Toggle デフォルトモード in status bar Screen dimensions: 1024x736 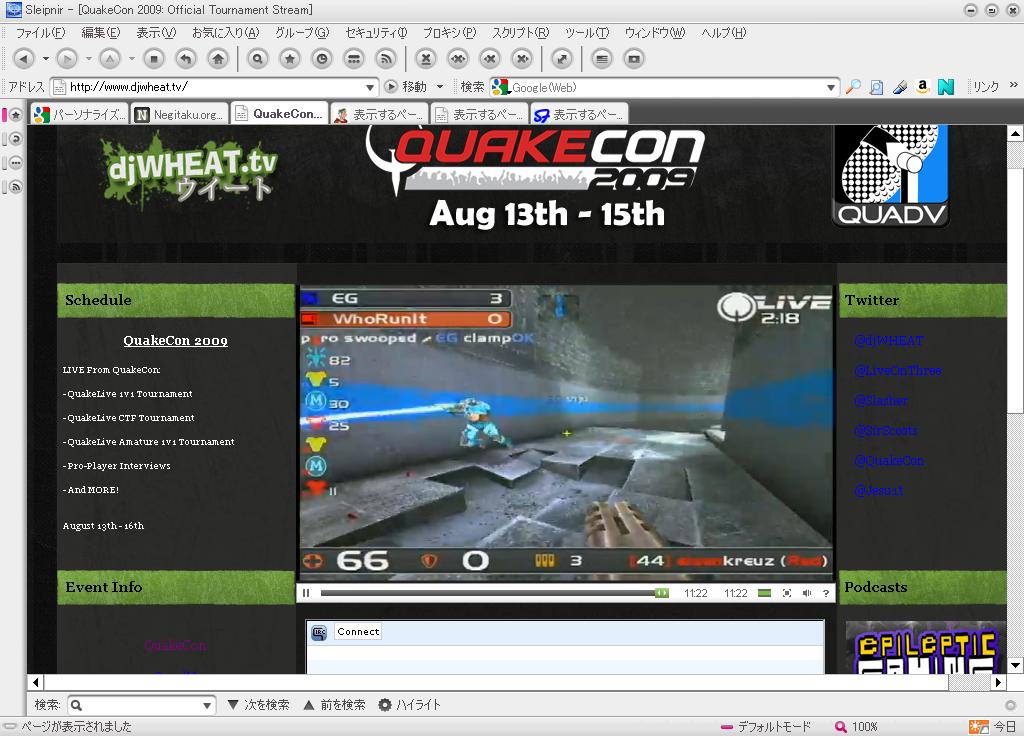point(766,727)
